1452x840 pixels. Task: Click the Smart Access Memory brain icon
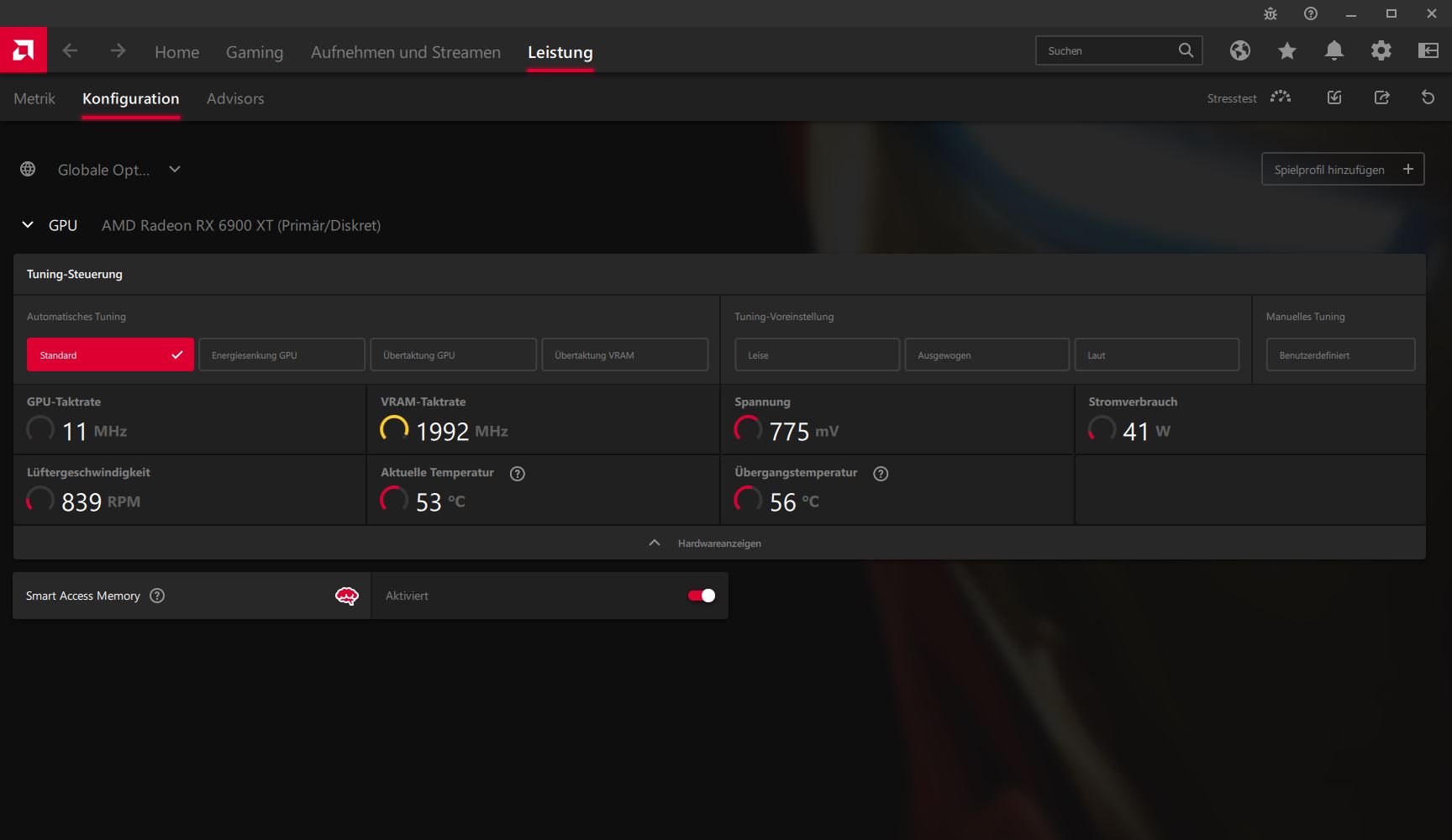(x=346, y=596)
